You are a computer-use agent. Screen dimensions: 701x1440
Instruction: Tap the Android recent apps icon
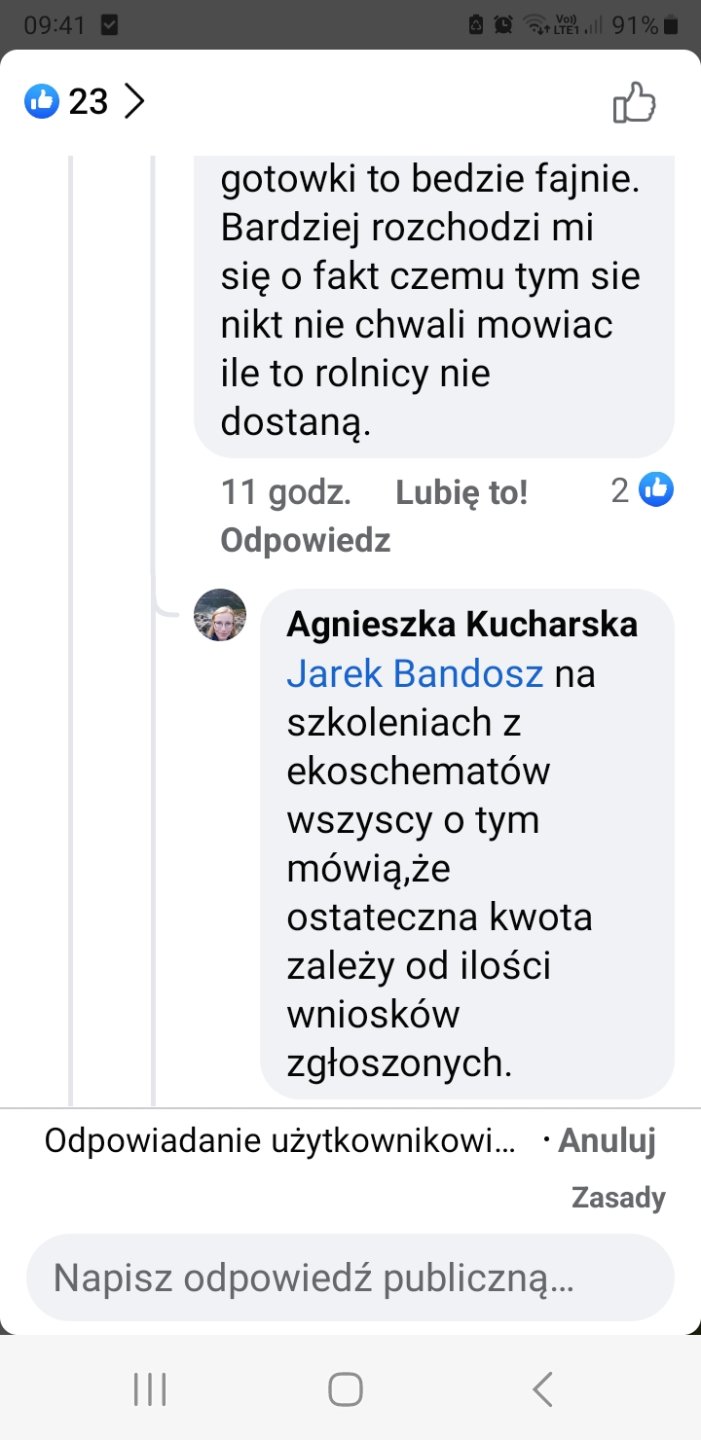point(150,1389)
